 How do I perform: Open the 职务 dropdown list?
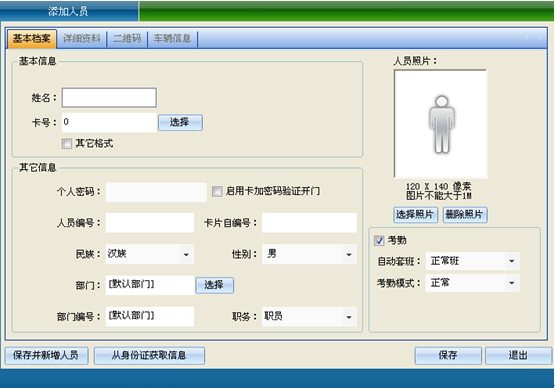(349, 317)
